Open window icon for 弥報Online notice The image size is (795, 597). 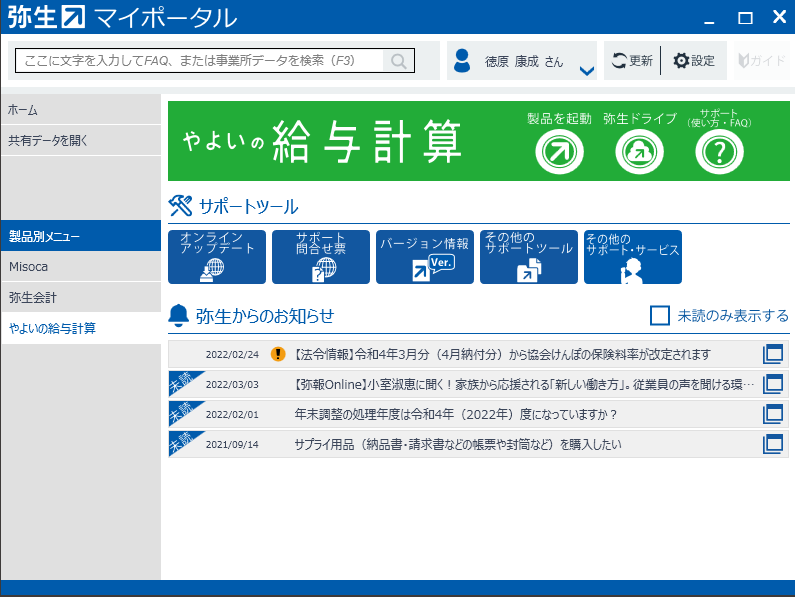tap(773, 384)
